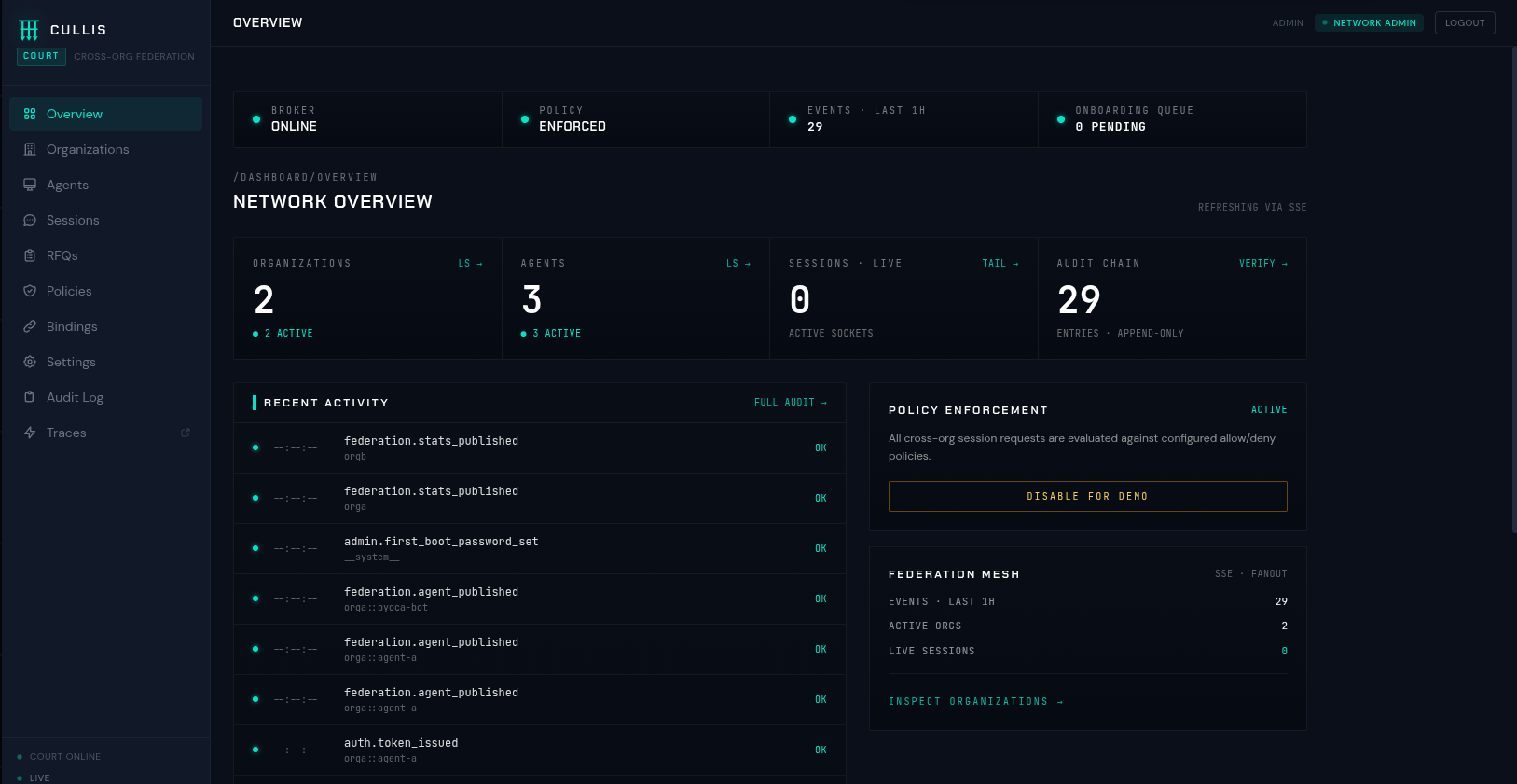This screenshot has height=784, width=1517.
Task: Select Policies from the sidebar
Action: pos(105,291)
